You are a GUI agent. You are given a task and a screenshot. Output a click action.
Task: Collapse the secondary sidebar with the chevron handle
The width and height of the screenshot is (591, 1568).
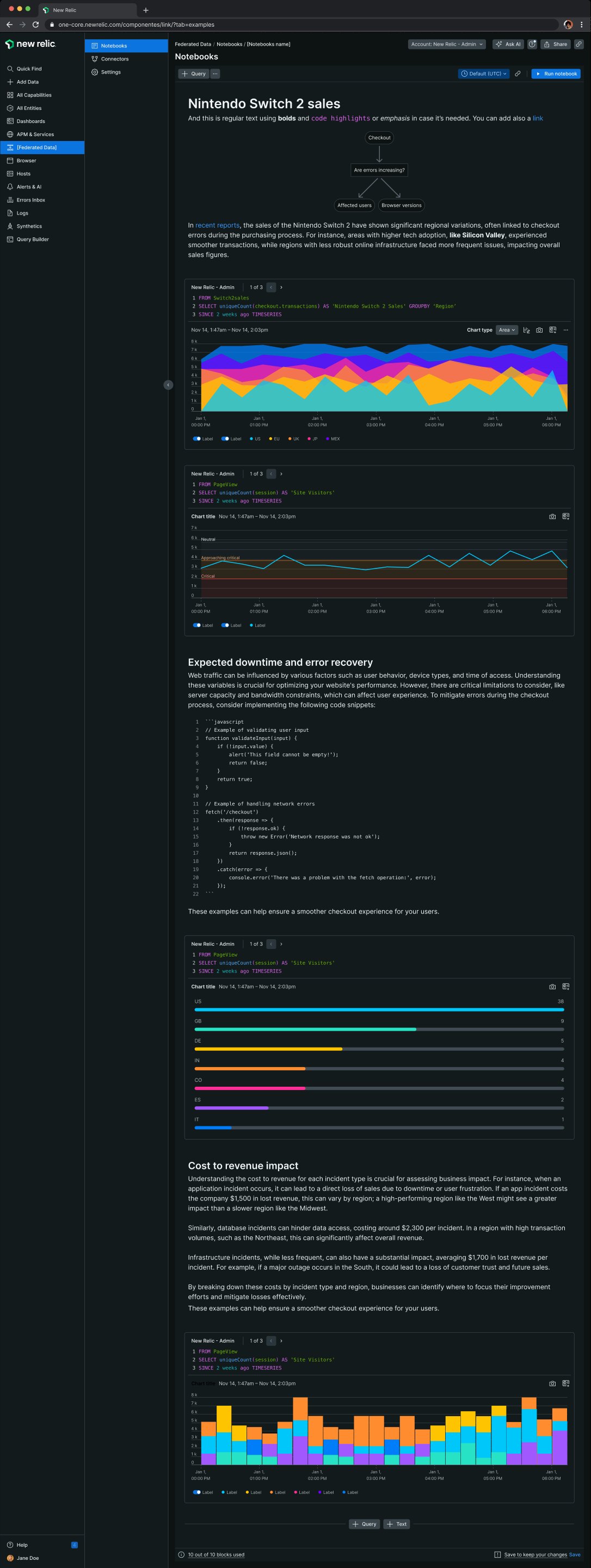click(x=168, y=385)
